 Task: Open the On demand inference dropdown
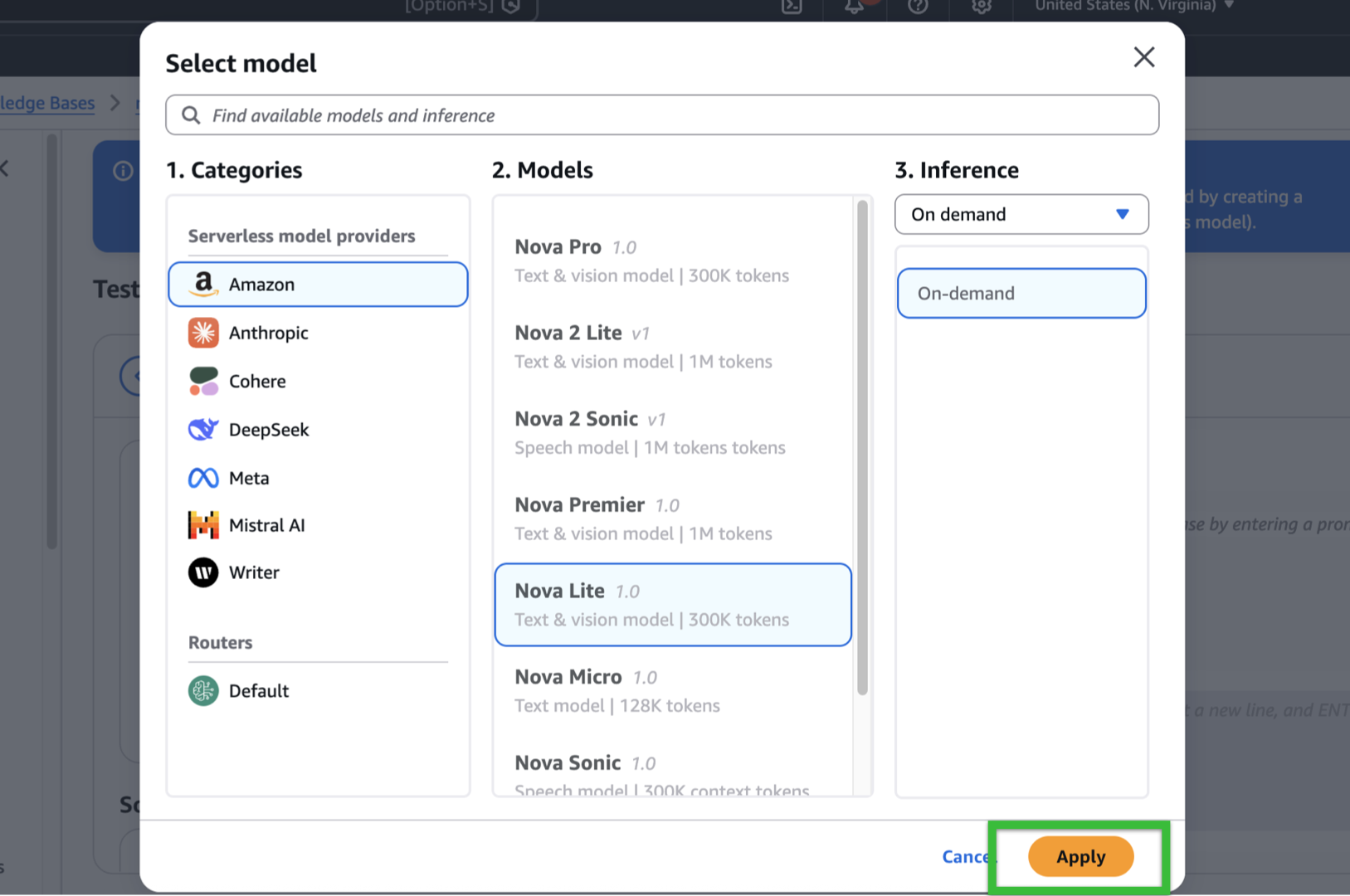click(x=1021, y=215)
